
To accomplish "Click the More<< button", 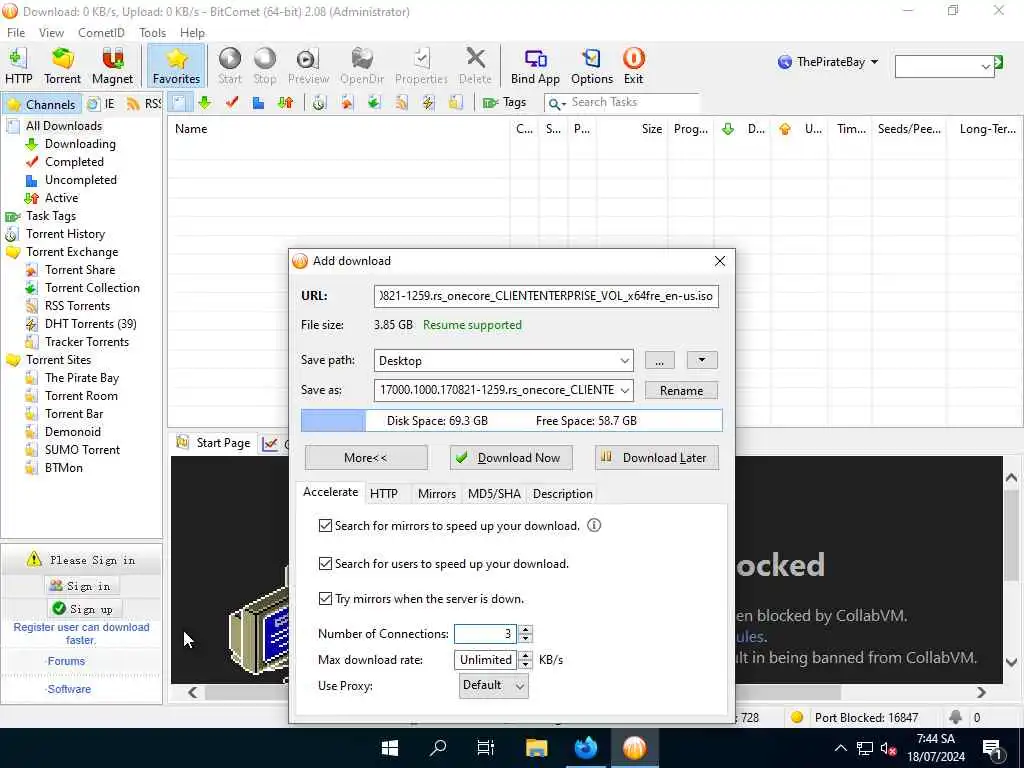I will point(366,458).
